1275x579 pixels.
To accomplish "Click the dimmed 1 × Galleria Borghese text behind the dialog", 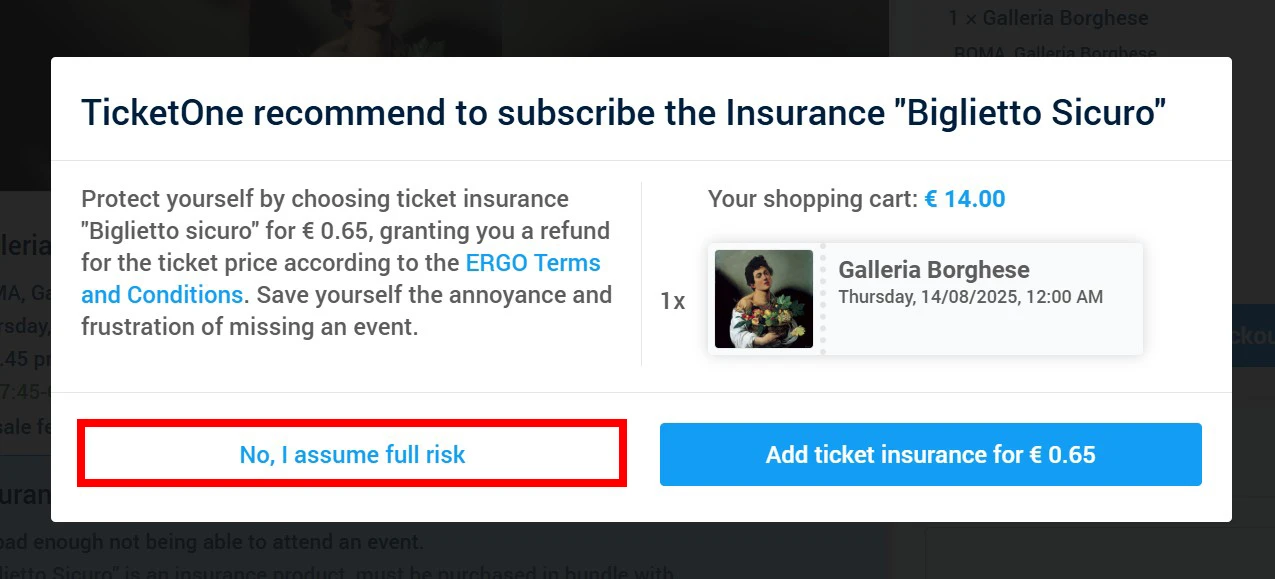I will coord(1048,18).
